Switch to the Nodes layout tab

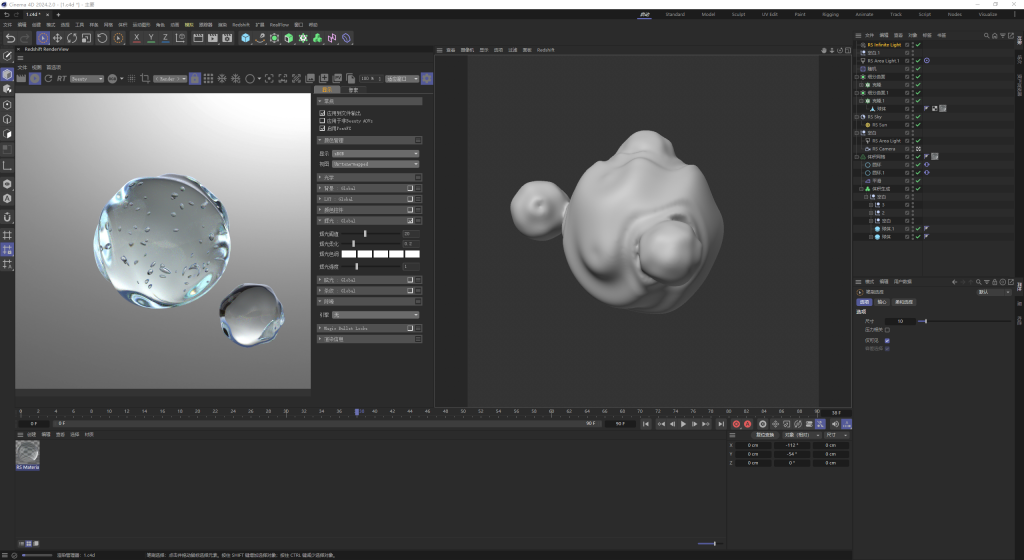[954, 14]
